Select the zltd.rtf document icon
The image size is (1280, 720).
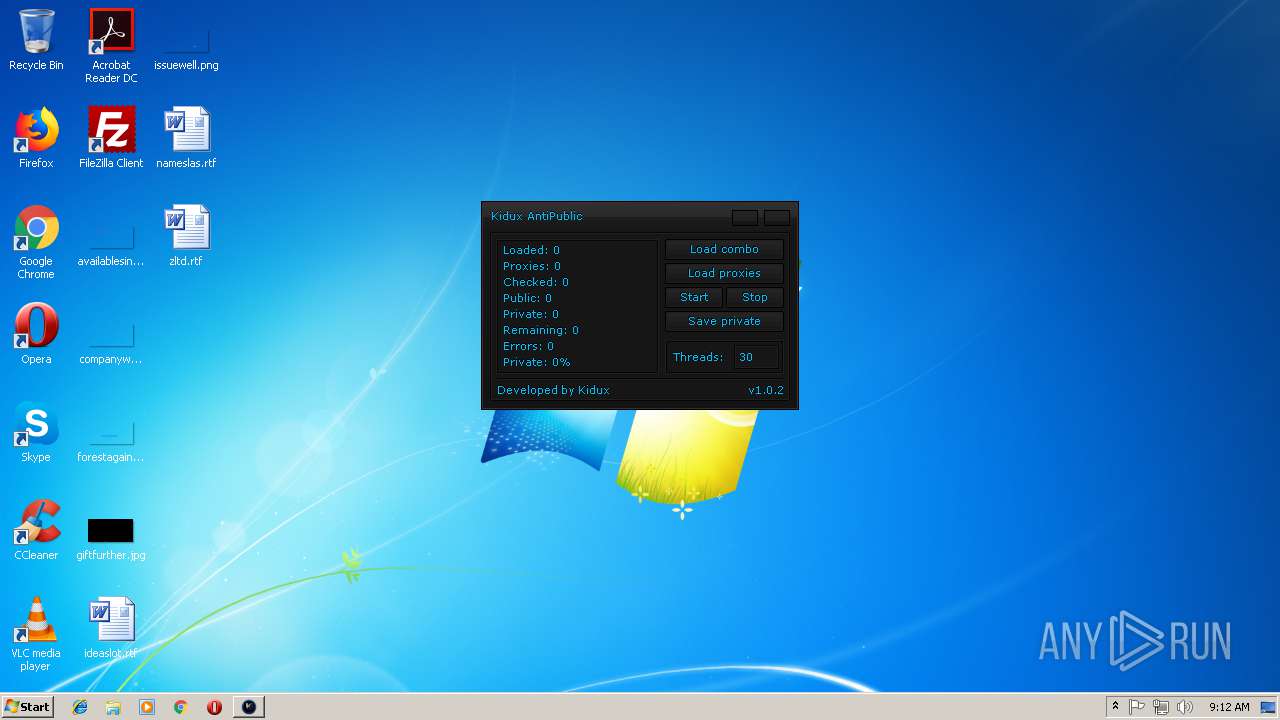186,236
